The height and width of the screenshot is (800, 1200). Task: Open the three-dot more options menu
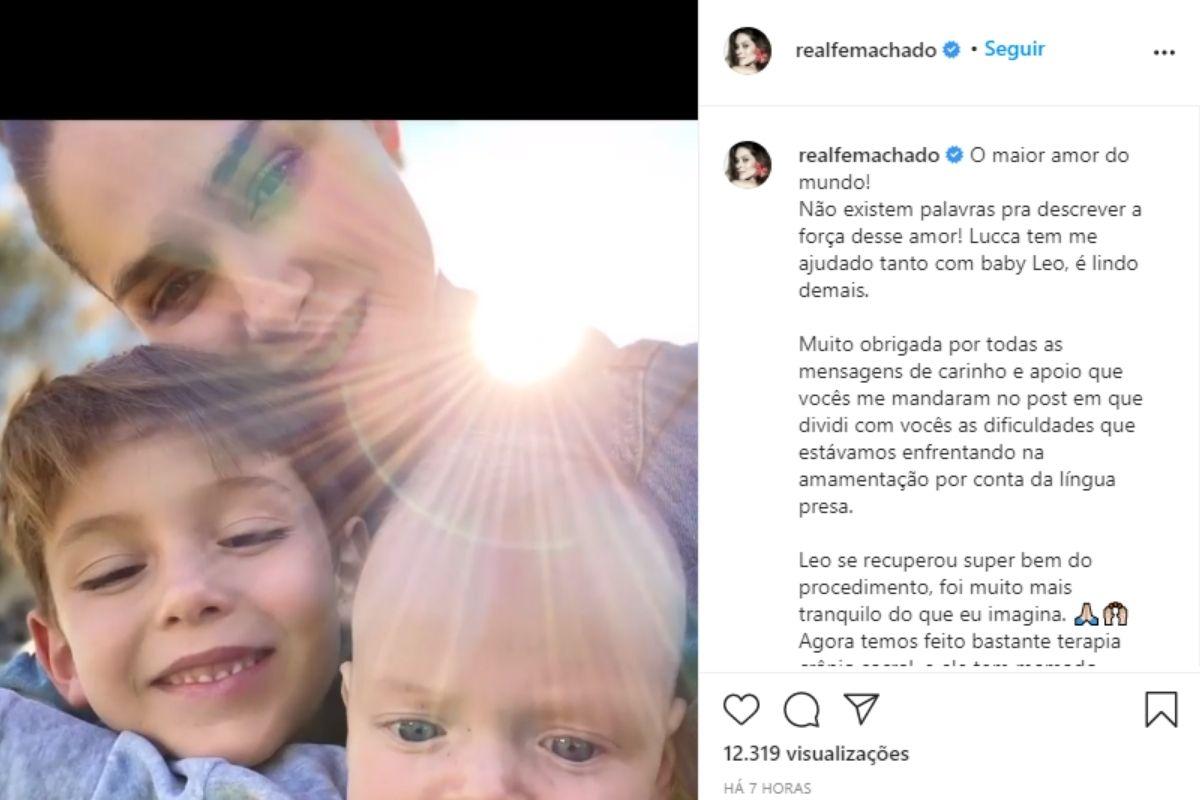(1164, 53)
